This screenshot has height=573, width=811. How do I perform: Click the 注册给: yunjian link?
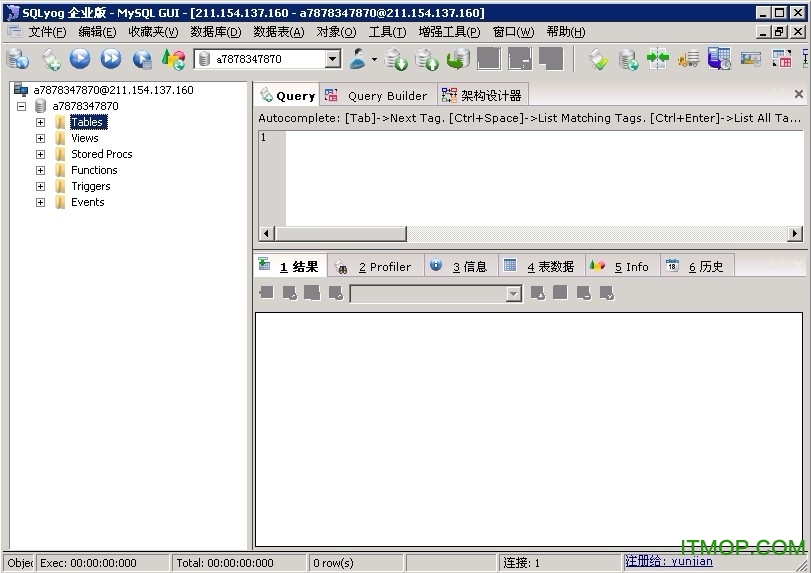(669, 561)
